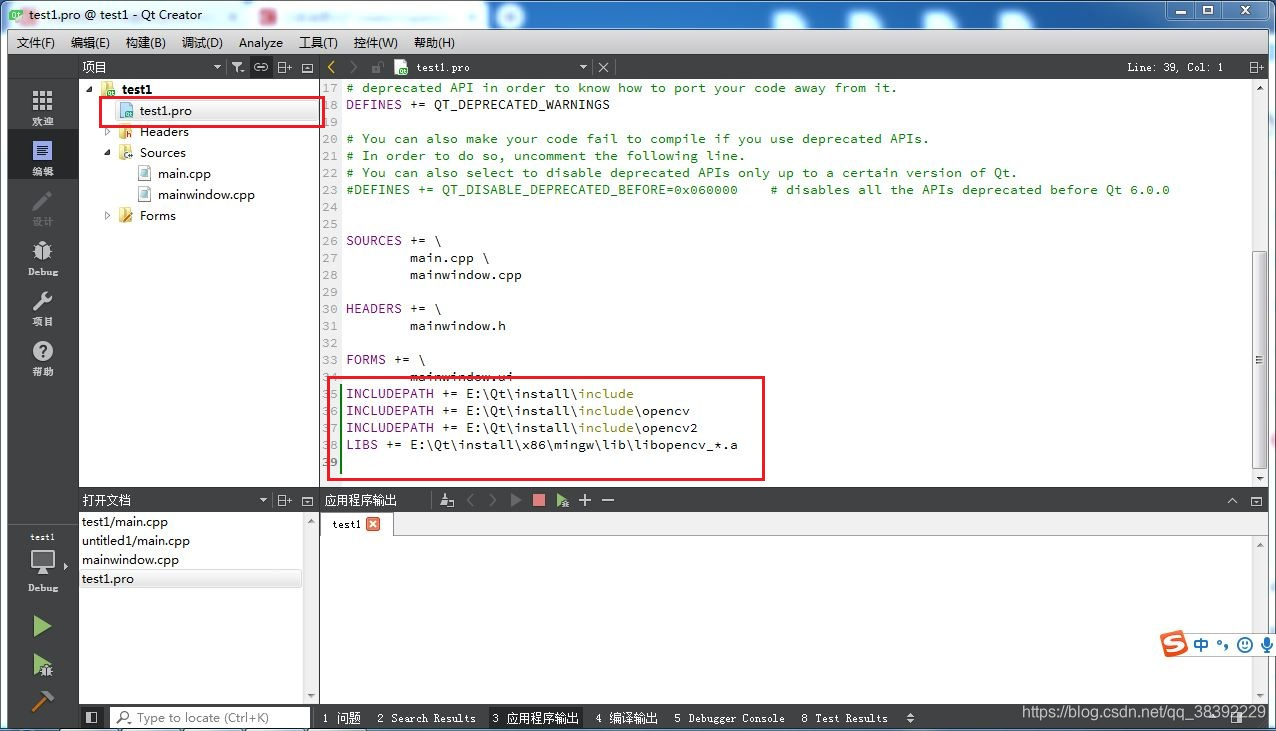Open the 帮助 (Help) mode
Viewport: 1276px width, 731px height.
(x=43, y=358)
